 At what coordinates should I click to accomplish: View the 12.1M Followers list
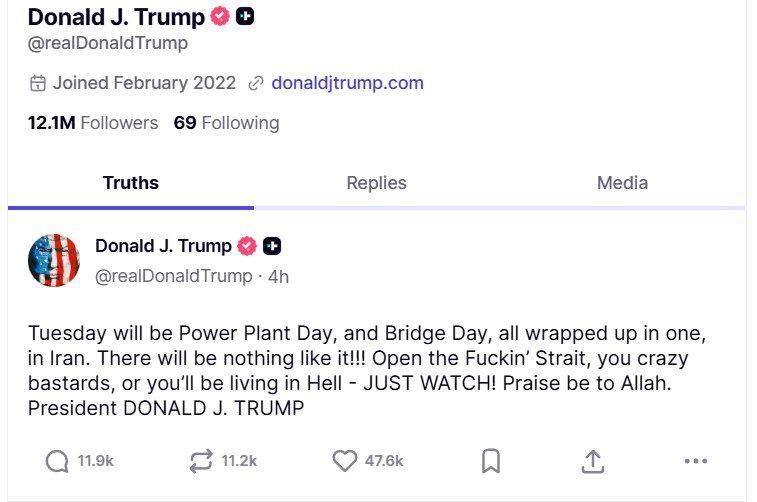click(x=93, y=123)
